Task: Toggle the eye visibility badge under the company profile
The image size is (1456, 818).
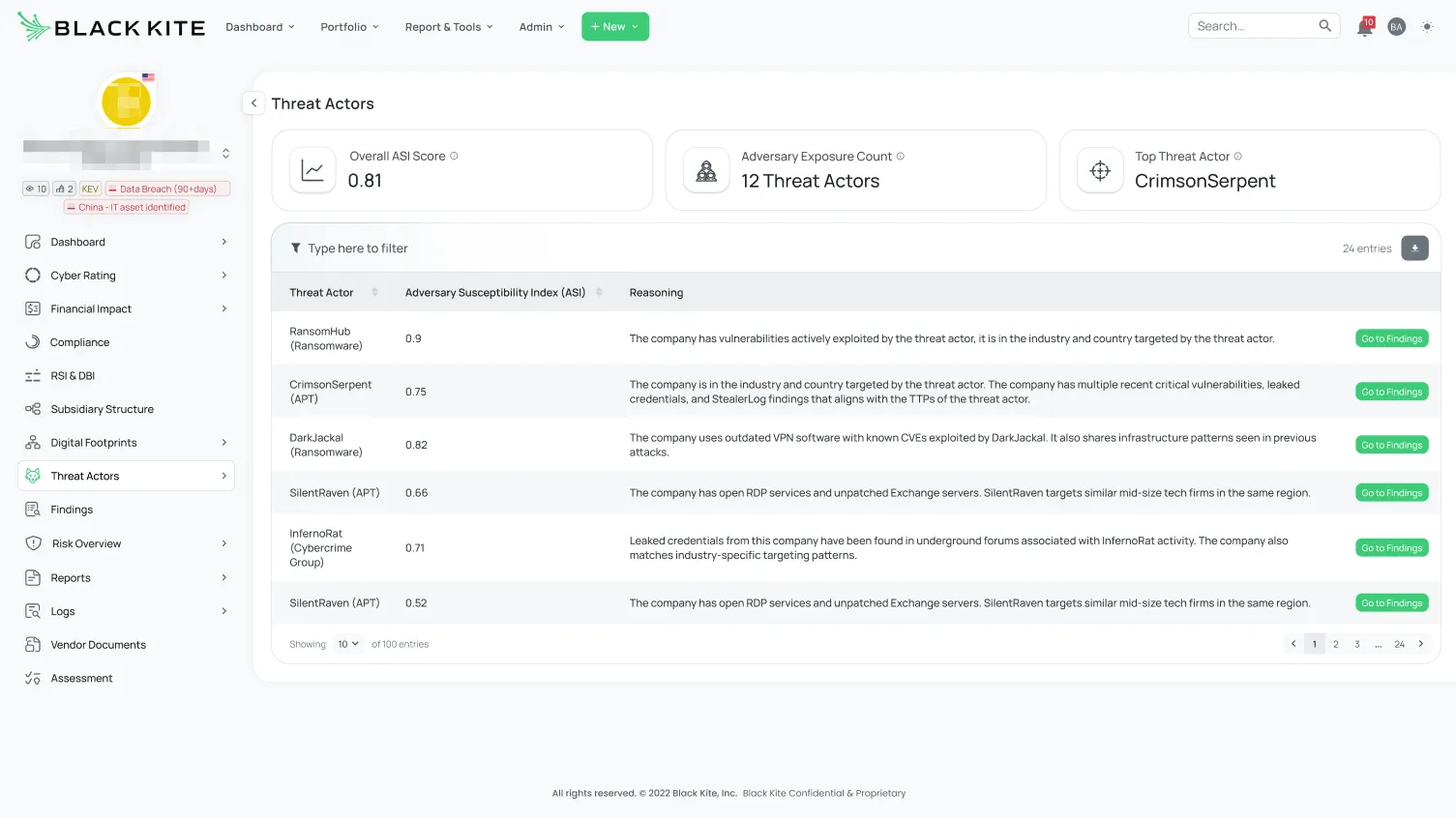Action: (x=35, y=188)
